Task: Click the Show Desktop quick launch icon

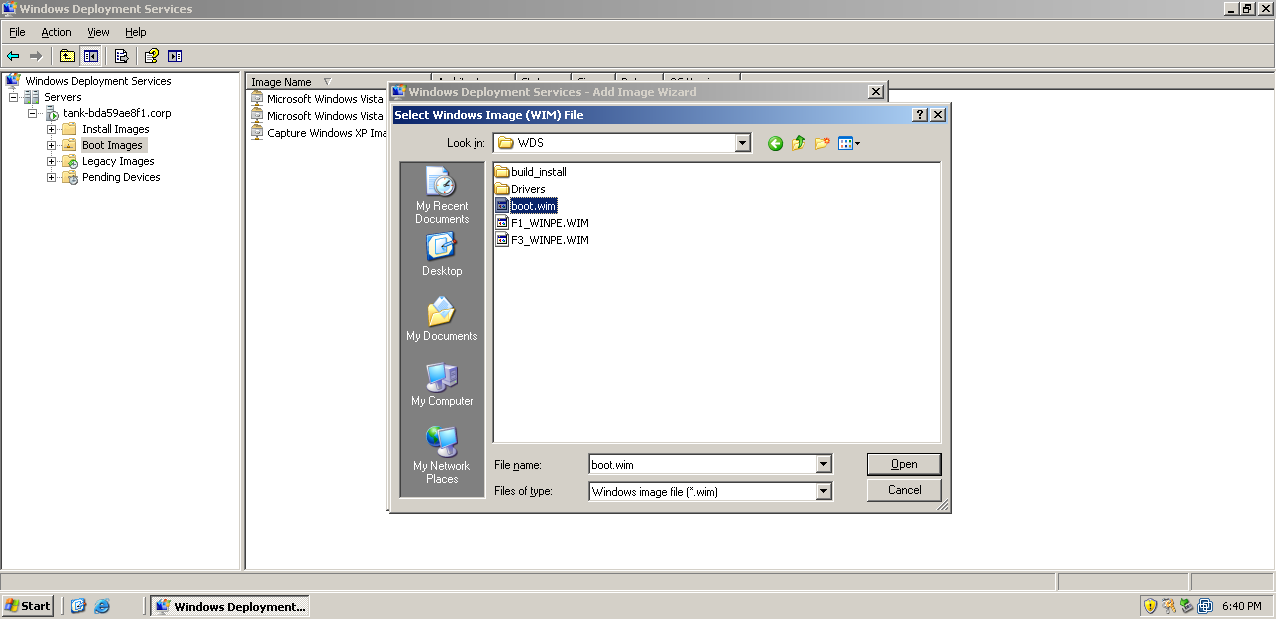Action: 78,606
